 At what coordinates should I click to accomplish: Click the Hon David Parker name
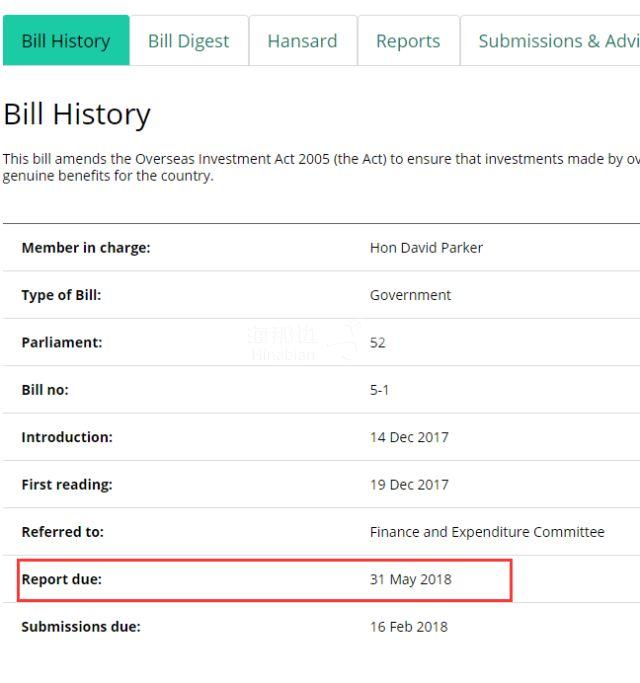426,248
